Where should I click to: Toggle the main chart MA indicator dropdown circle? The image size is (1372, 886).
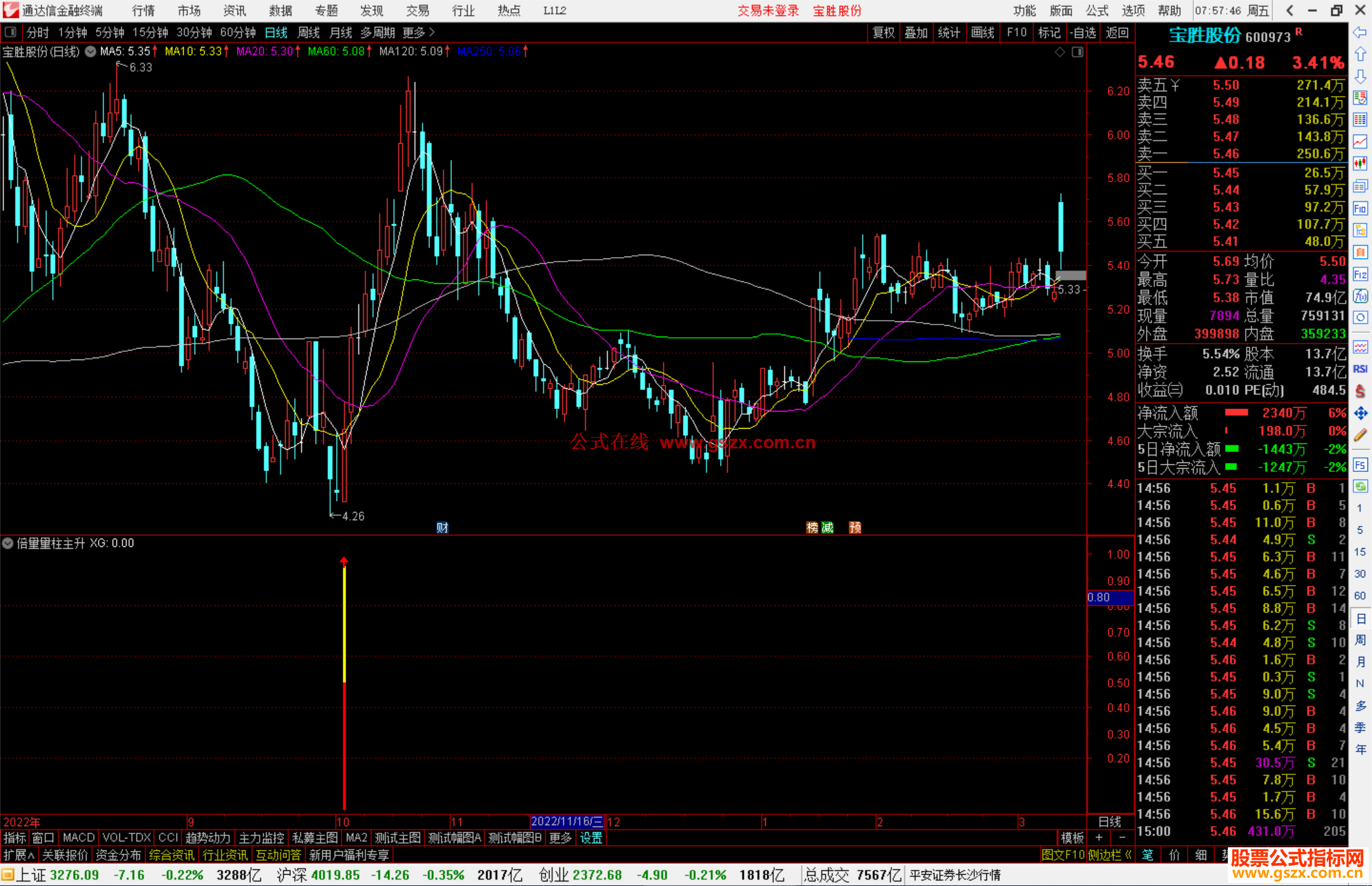coord(91,51)
